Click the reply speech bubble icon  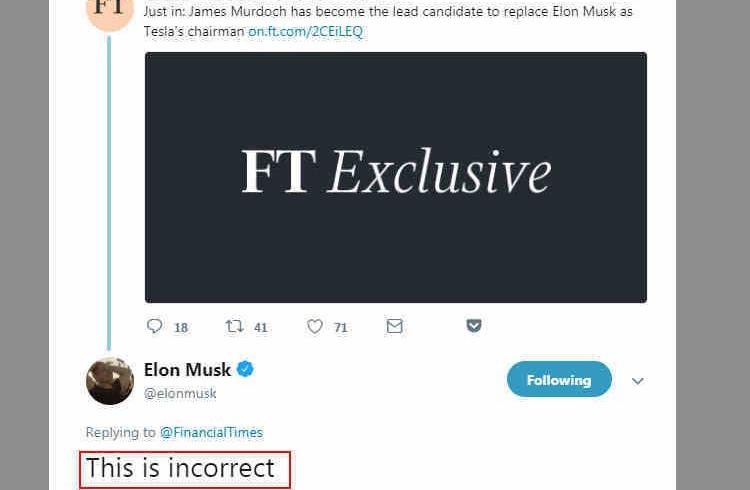pos(154,326)
